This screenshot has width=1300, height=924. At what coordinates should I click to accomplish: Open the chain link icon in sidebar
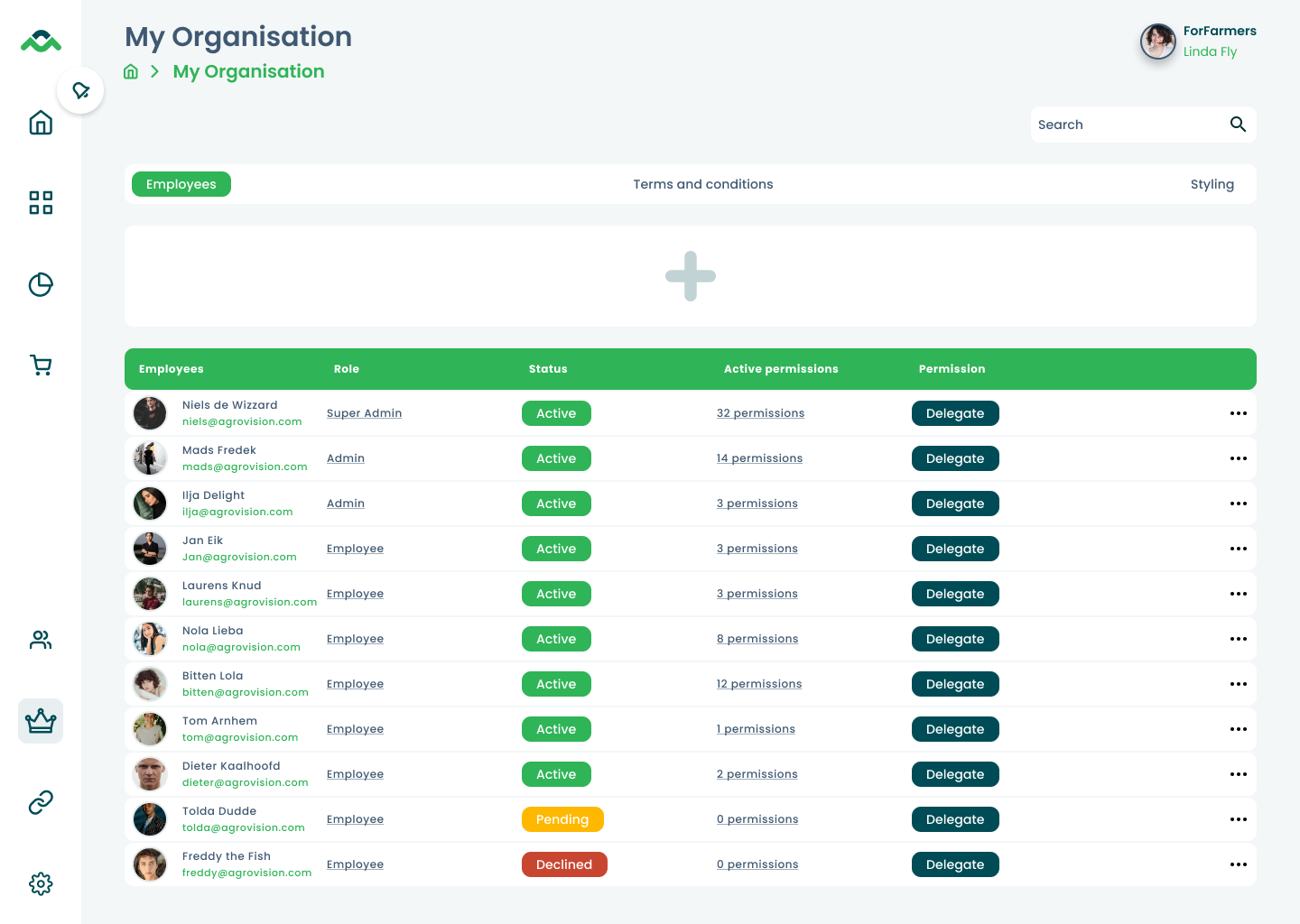click(41, 802)
